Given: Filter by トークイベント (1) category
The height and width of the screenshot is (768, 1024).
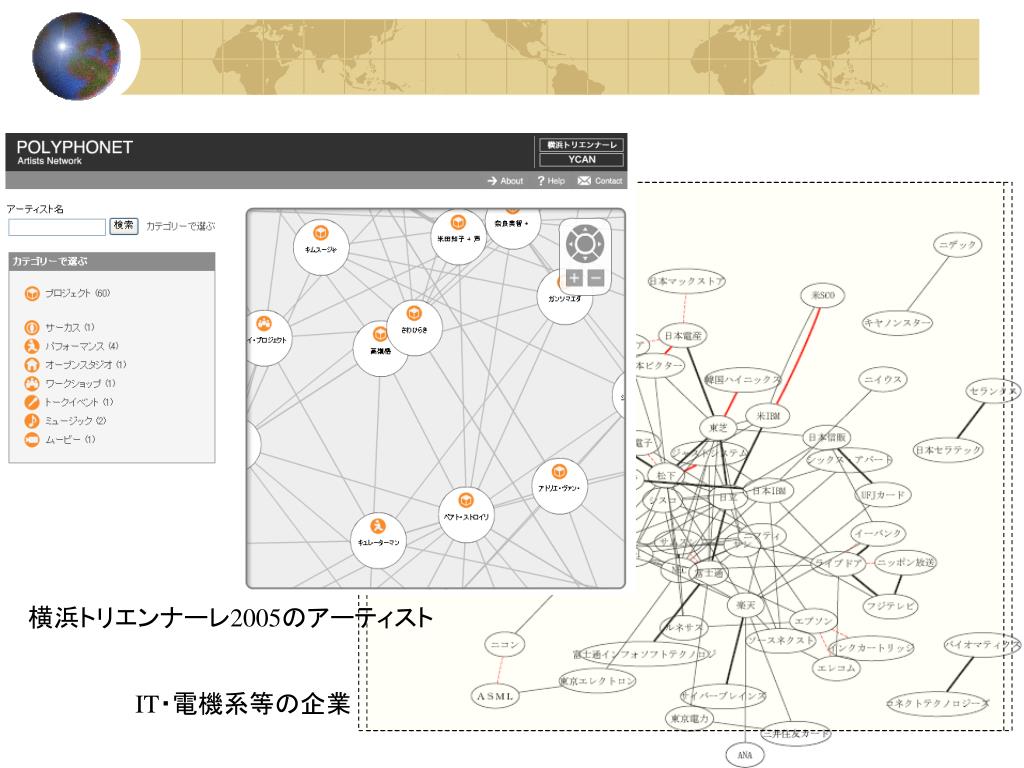Looking at the screenshot, I should pos(79,402).
